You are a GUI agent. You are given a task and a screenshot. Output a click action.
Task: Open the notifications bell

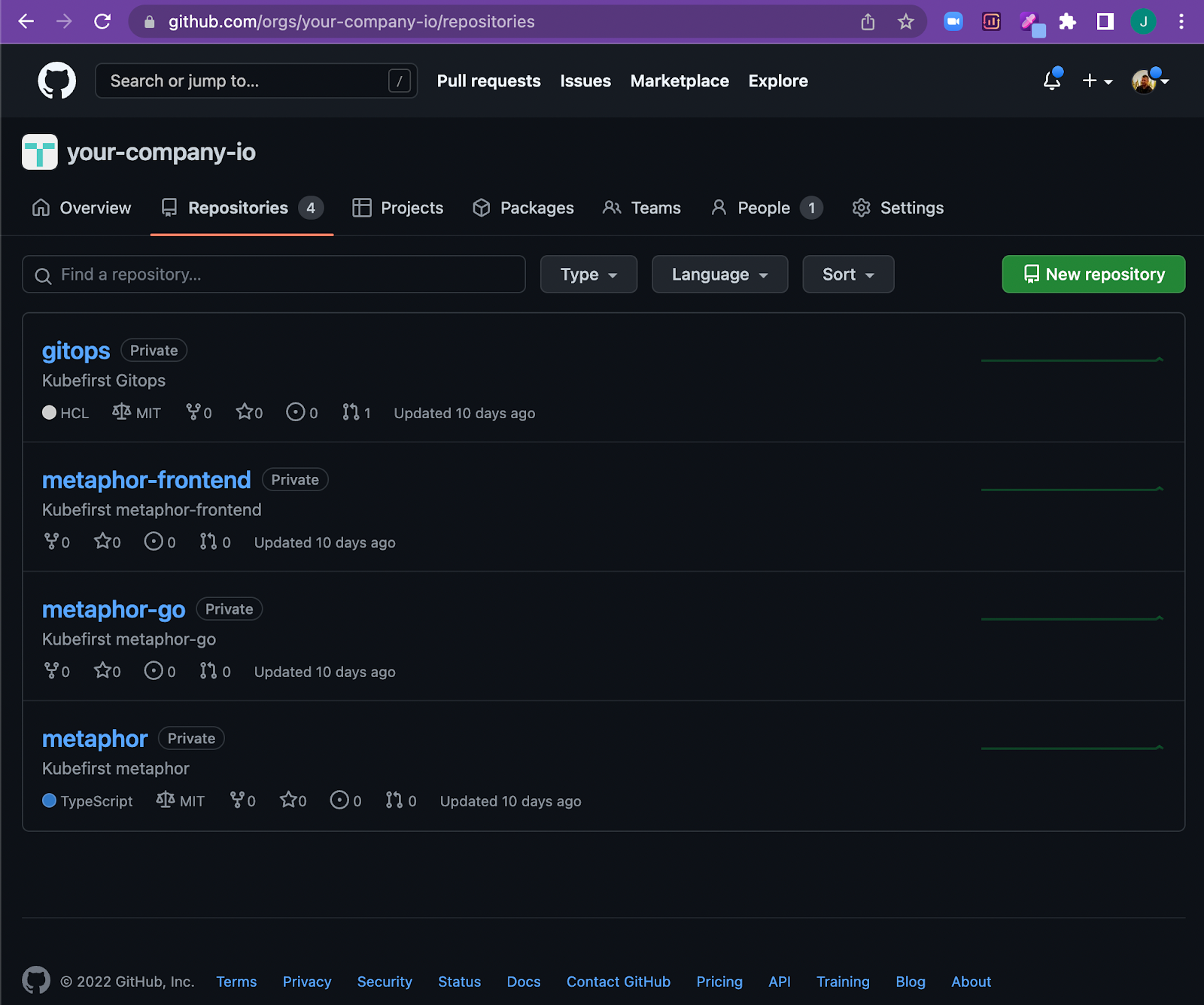tap(1052, 80)
